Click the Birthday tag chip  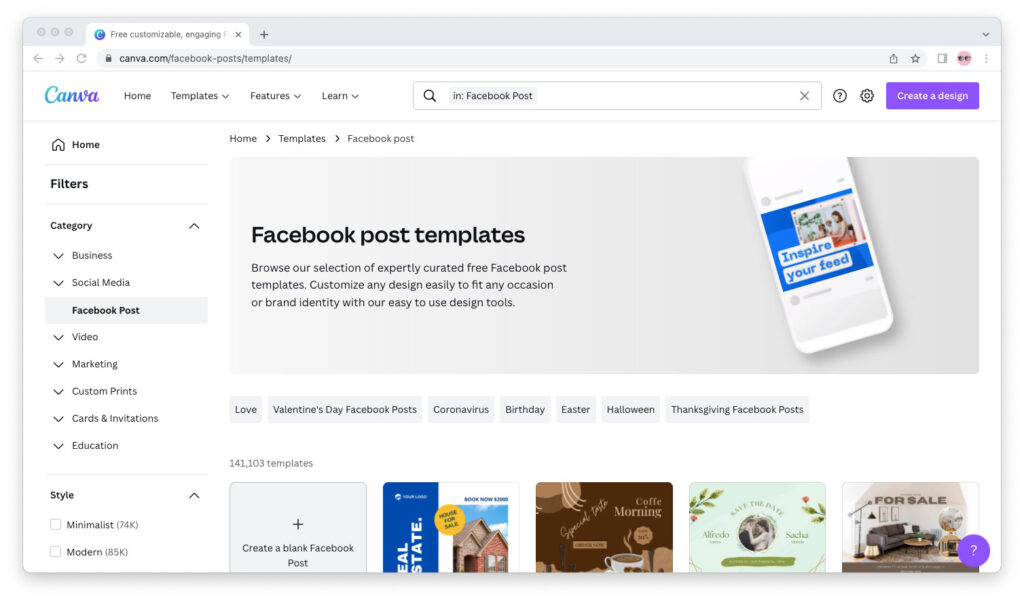click(525, 410)
